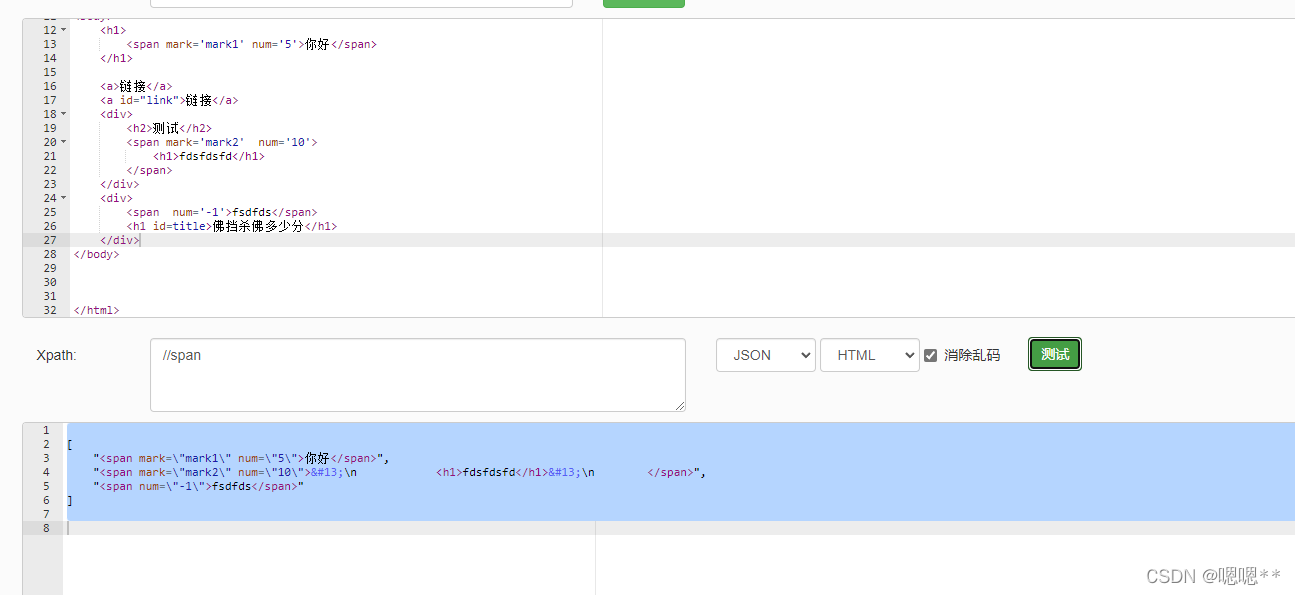The height and width of the screenshot is (595, 1295).
Task: Click span mark='mark2' num='10' code line
Action: pyautogui.click(x=222, y=142)
